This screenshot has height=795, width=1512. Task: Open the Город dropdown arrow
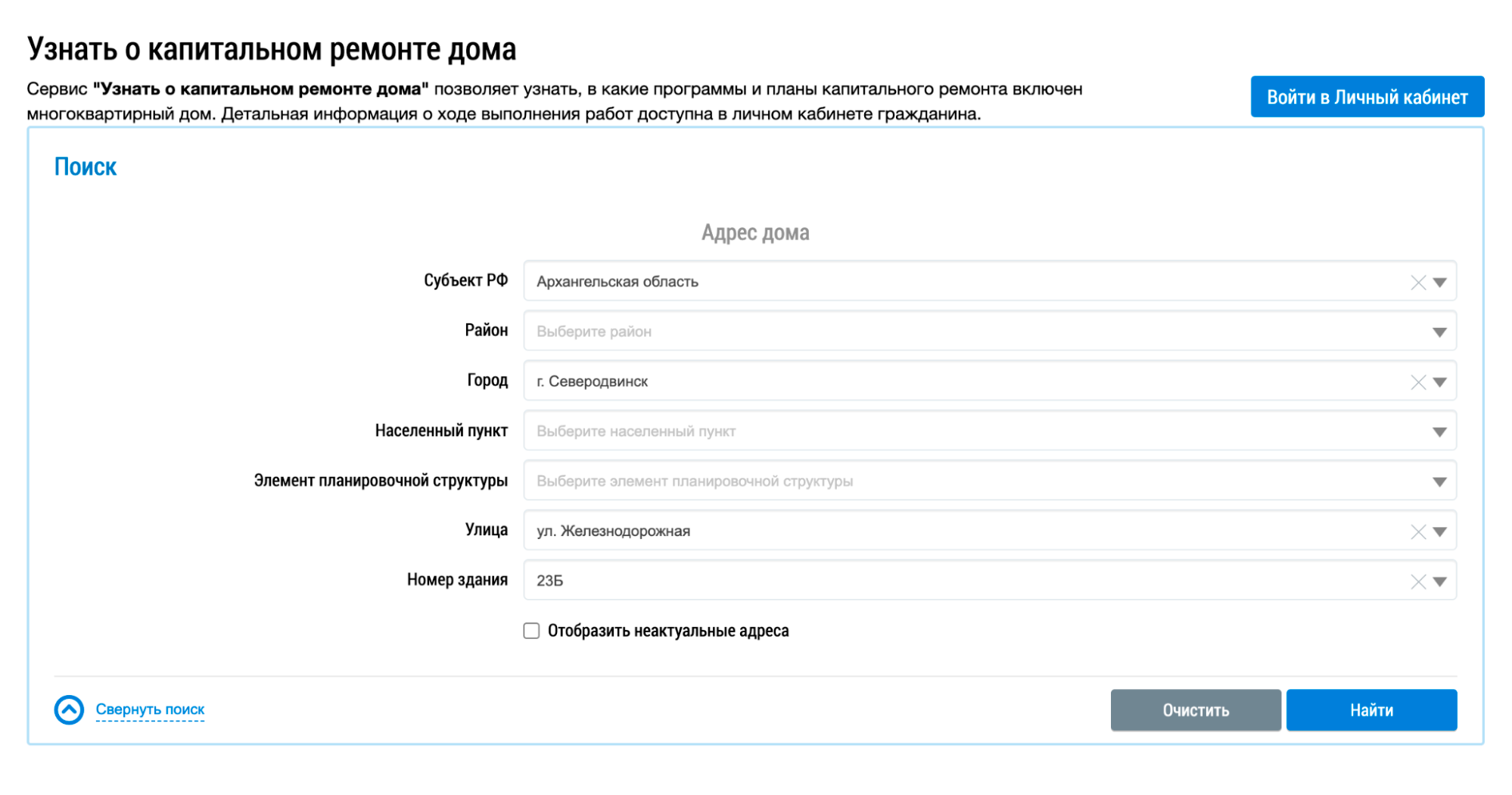point(1439,382)
